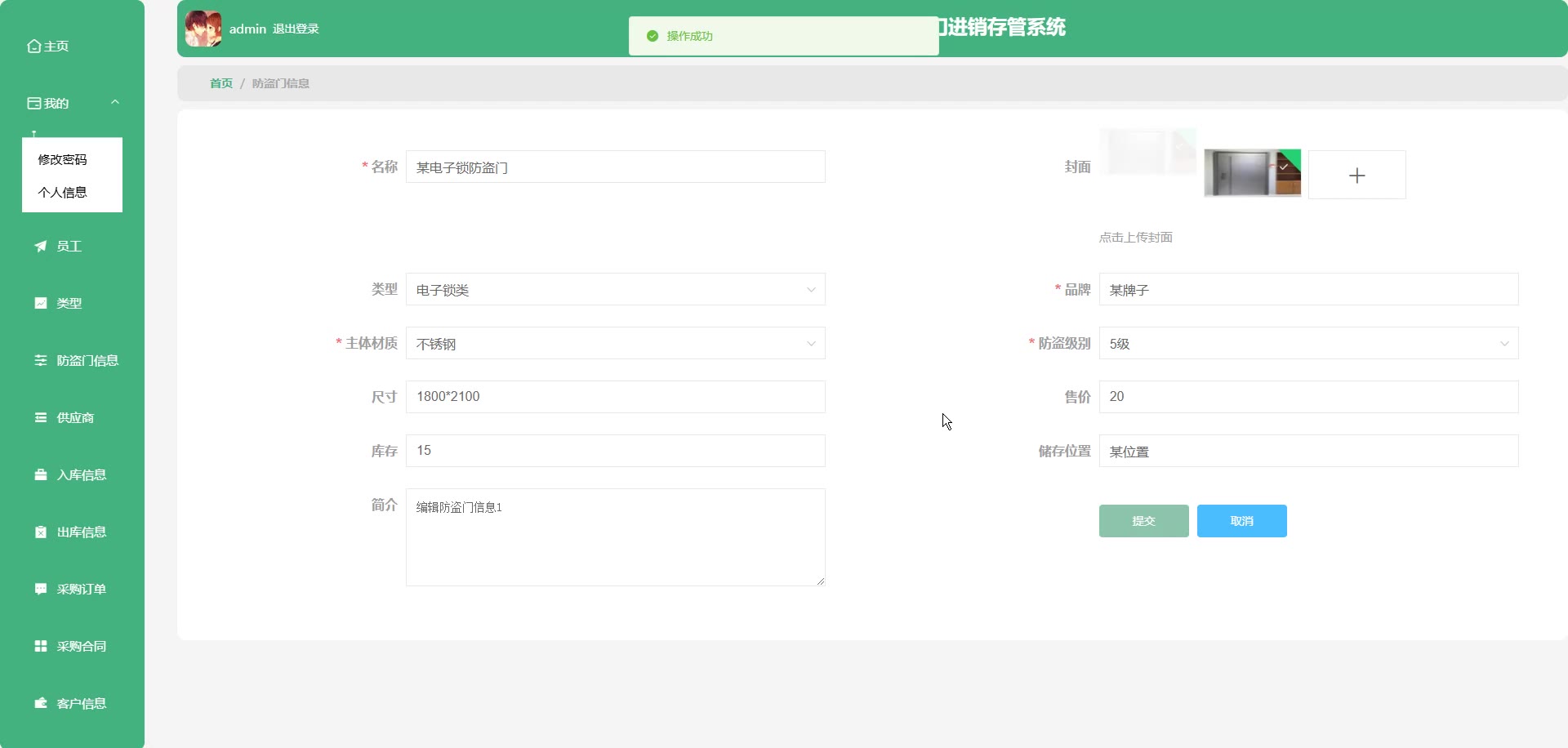Click the 简介 text area
Screen dimensions: 1568x748
pos(616,537)
